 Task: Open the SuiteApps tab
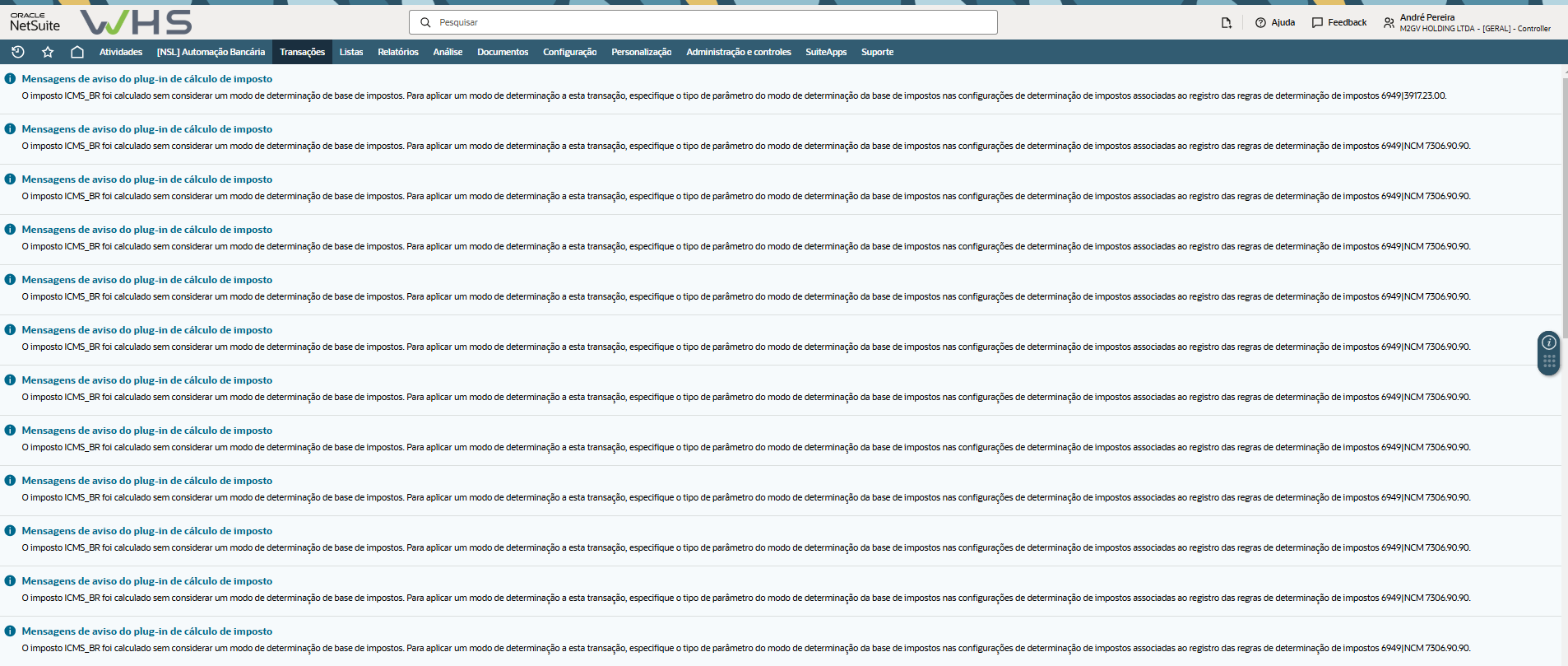(x=826, y=52)
